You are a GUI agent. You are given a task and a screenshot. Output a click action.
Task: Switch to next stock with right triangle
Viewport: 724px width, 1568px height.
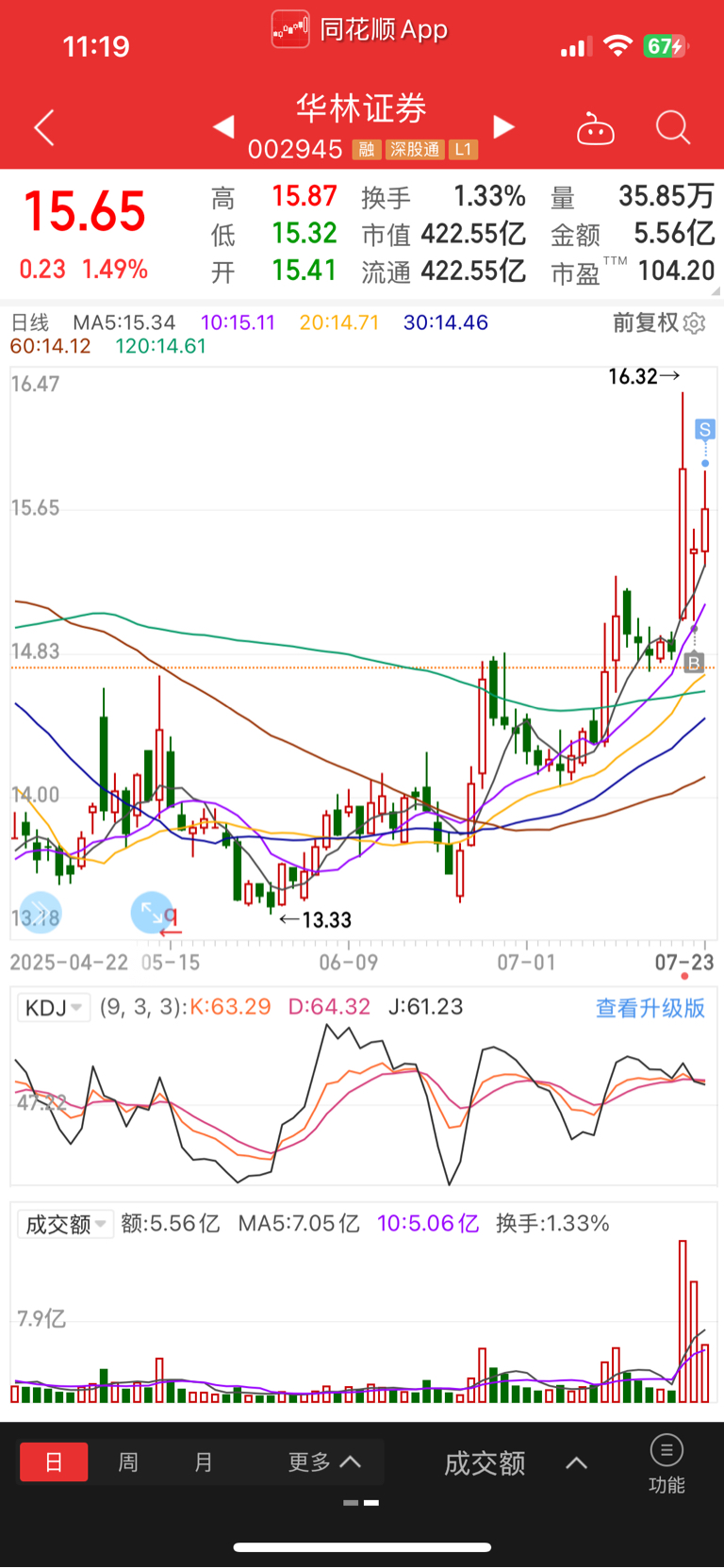[x=504, y=126]
